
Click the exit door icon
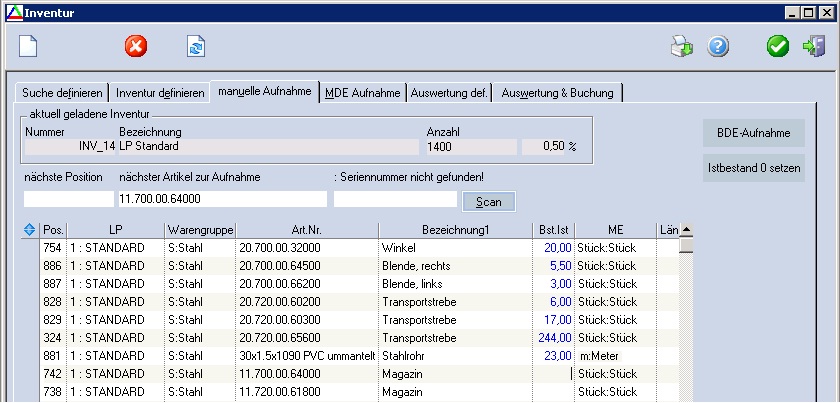point(813,46)
